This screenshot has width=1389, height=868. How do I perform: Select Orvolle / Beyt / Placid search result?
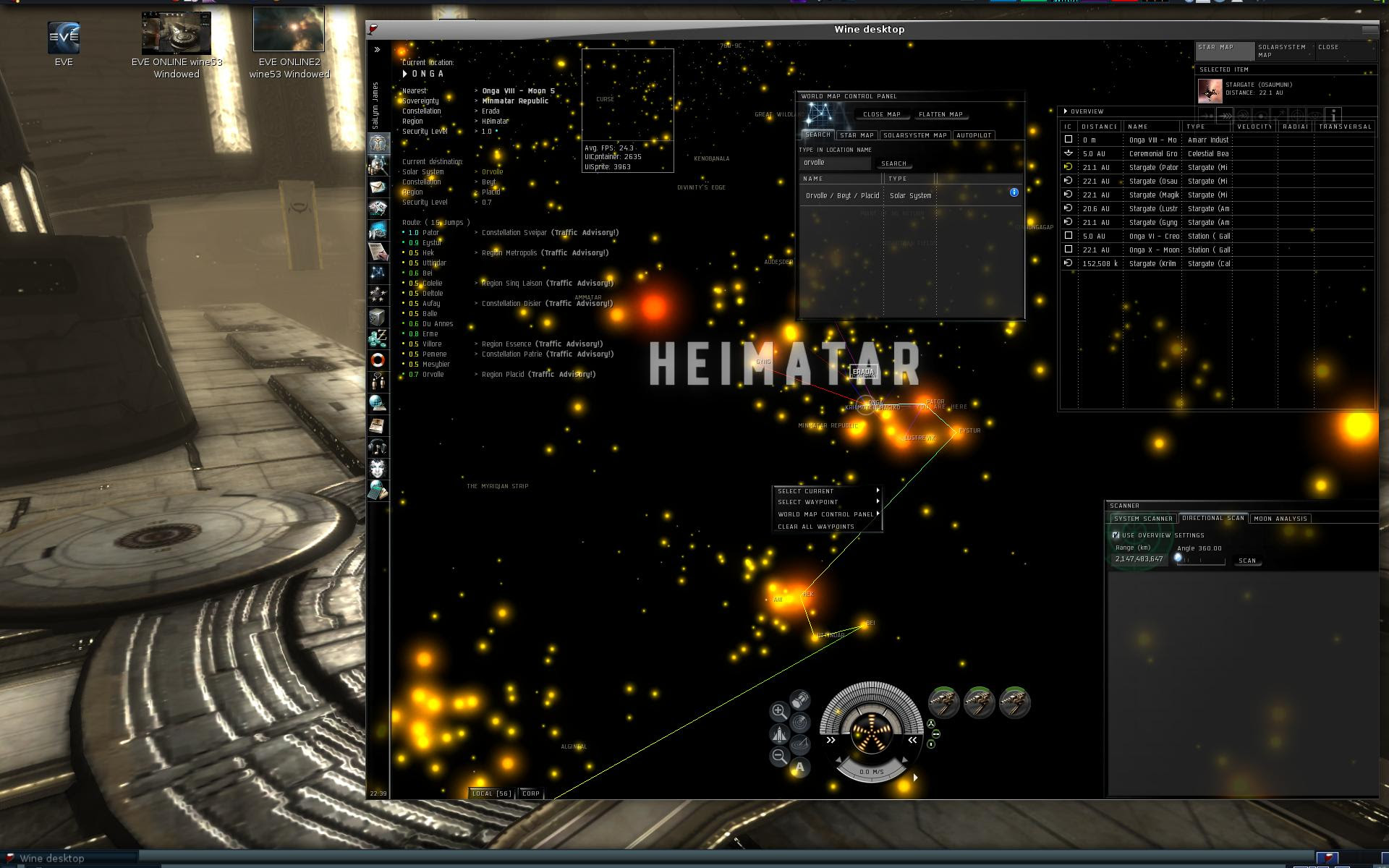[x=910, y=195]
